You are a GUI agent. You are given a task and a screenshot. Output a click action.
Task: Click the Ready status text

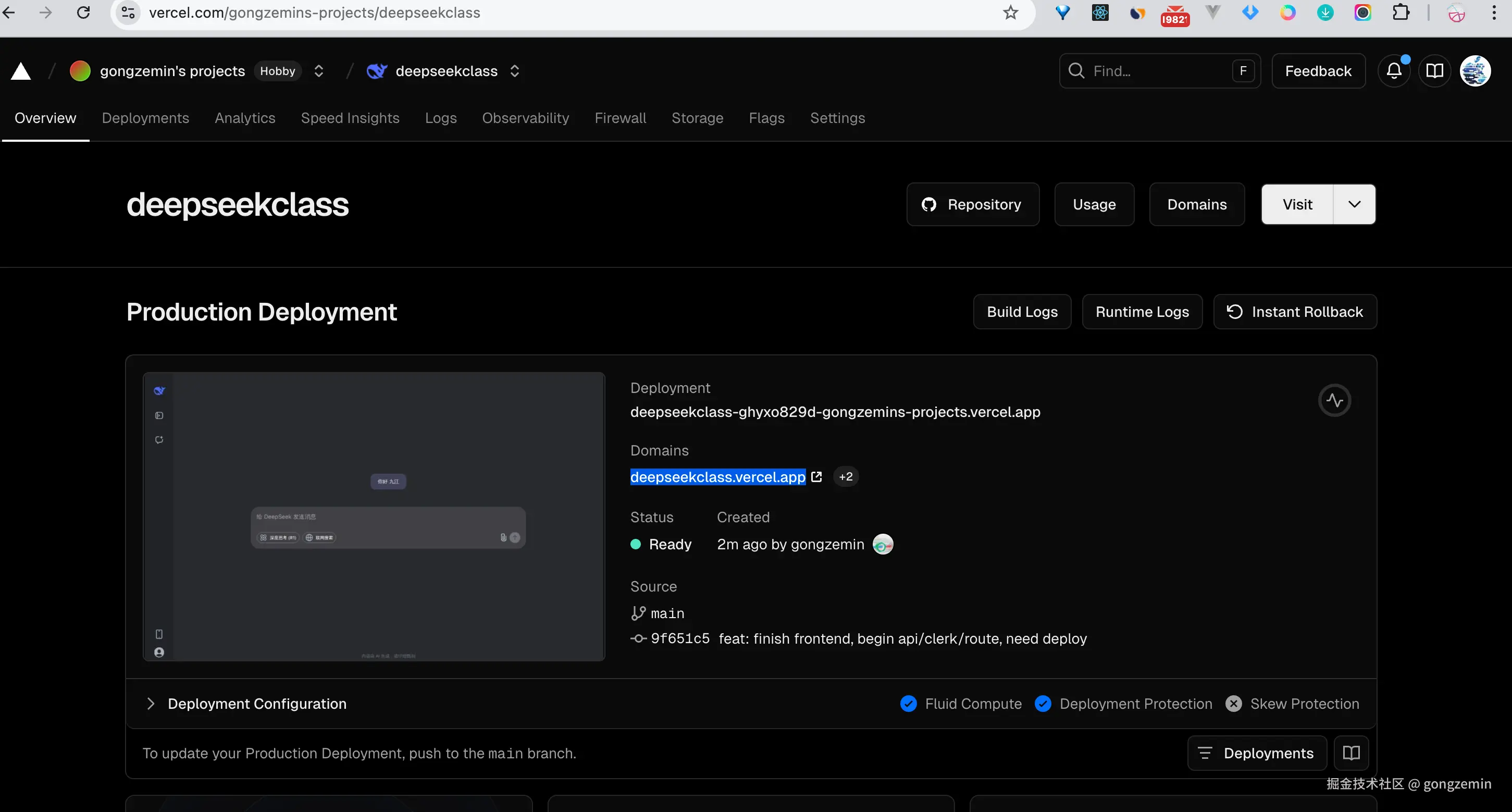[671, 544]
